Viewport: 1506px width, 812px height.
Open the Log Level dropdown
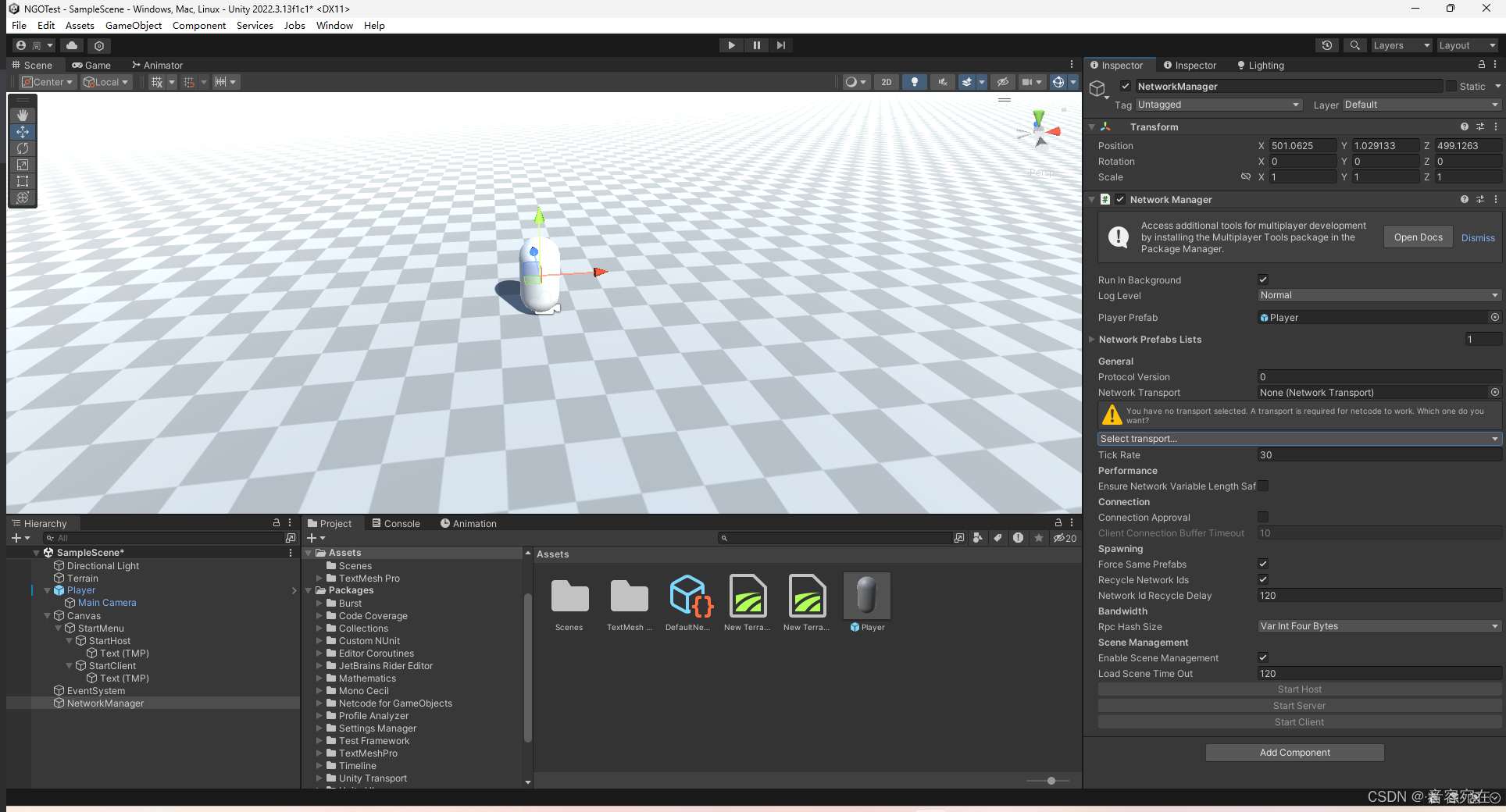click(x=1379, y=295)
